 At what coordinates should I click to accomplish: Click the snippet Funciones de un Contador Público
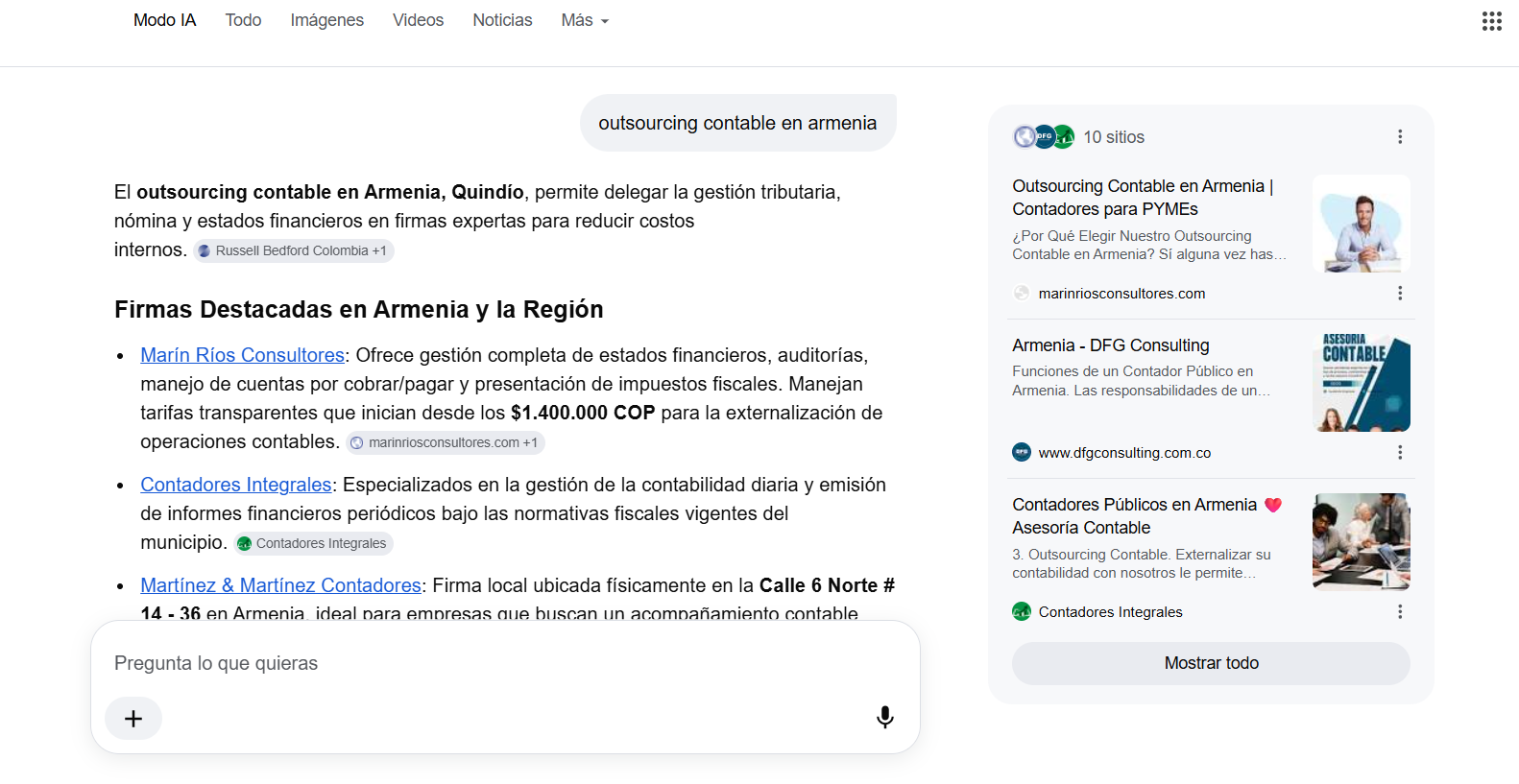click(1142, 381)
